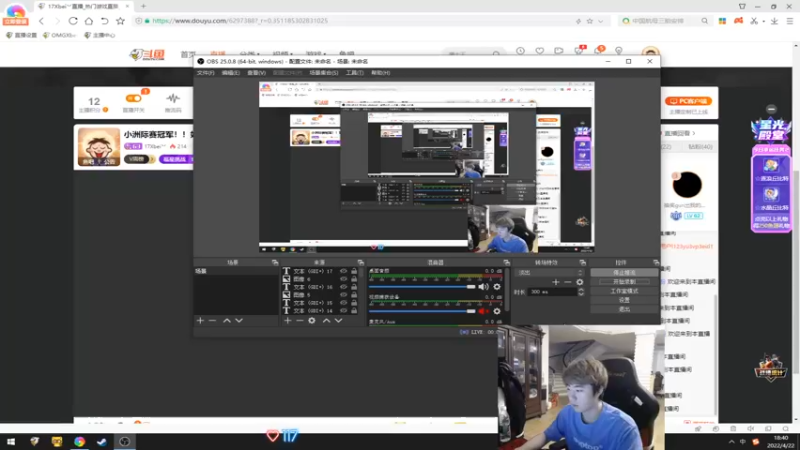The height and width of the screenshot is (450, 800).
Task: Open second mixer track's settings gear
Action: 496,311
